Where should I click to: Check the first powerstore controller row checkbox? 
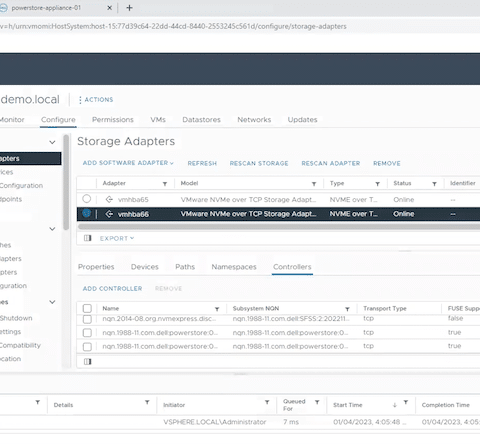coord(87,333)
